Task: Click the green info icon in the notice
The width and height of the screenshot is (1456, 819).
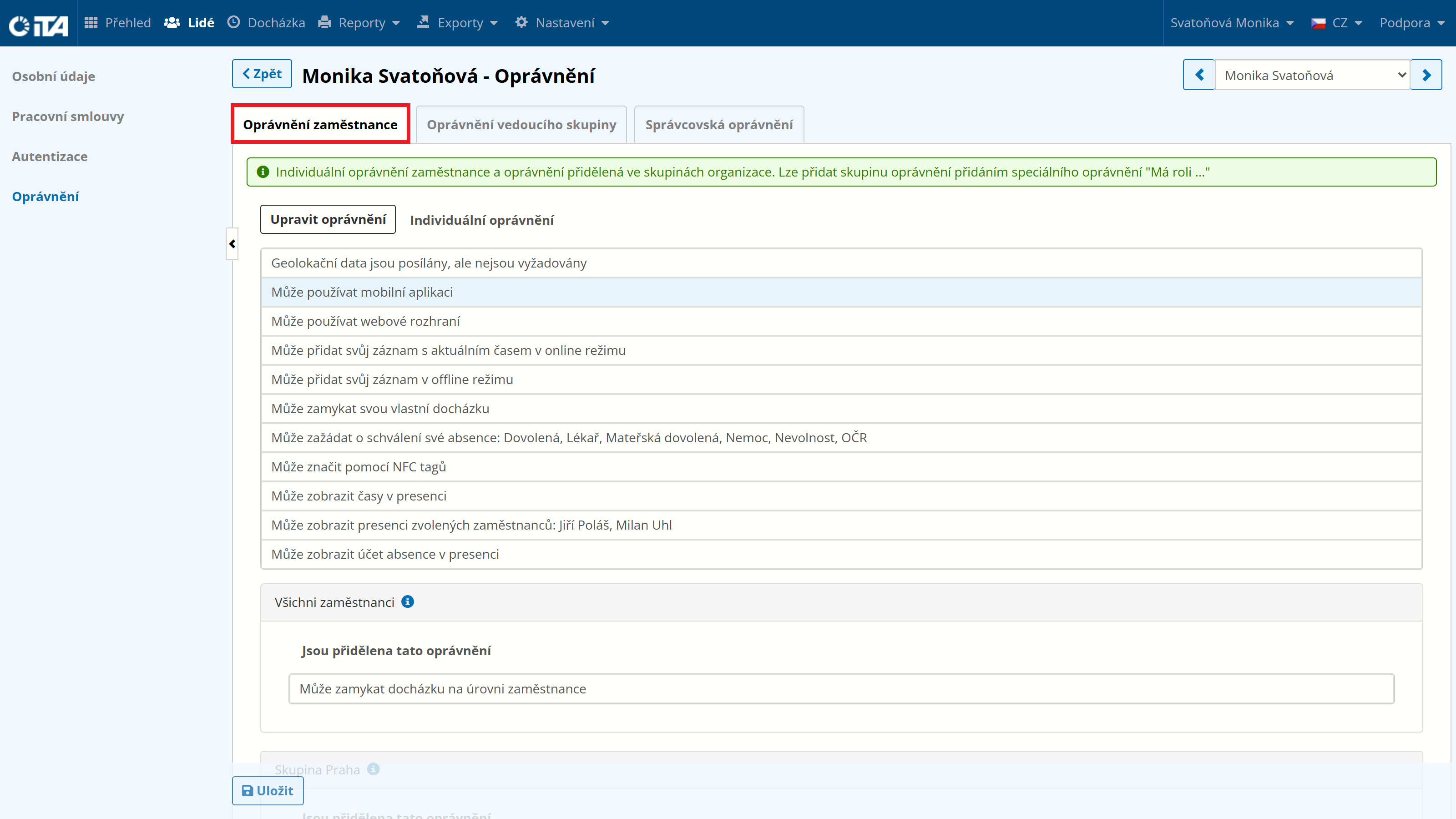Action: point(263,172)
